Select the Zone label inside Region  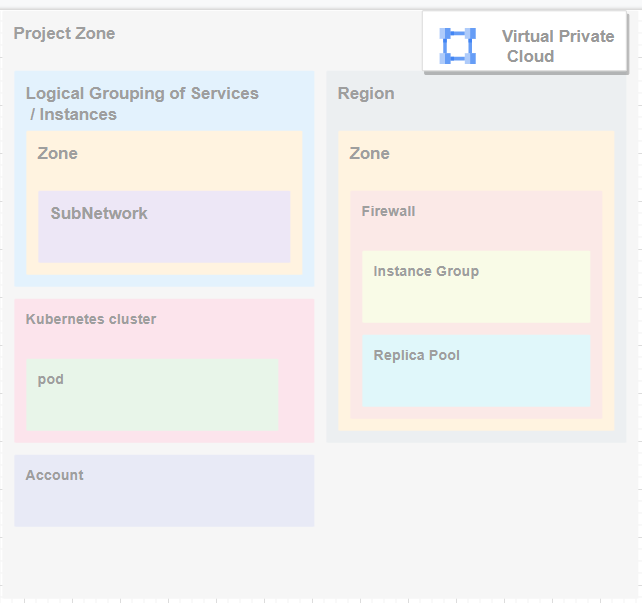click(369, 154)
